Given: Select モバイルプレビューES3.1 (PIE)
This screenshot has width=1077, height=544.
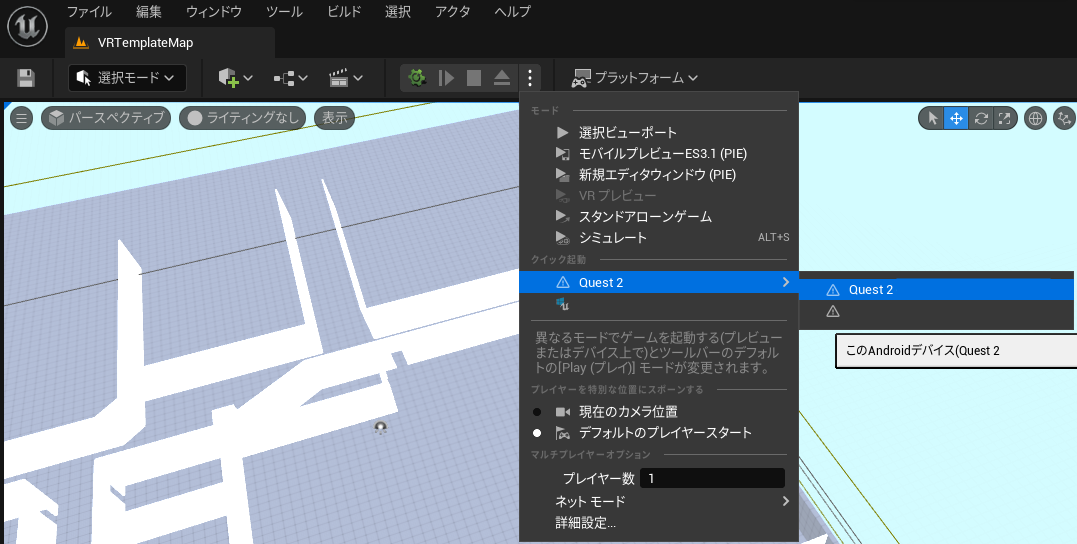Looking at the screenshot, I should pyautogui.click(x=659, y=154).
